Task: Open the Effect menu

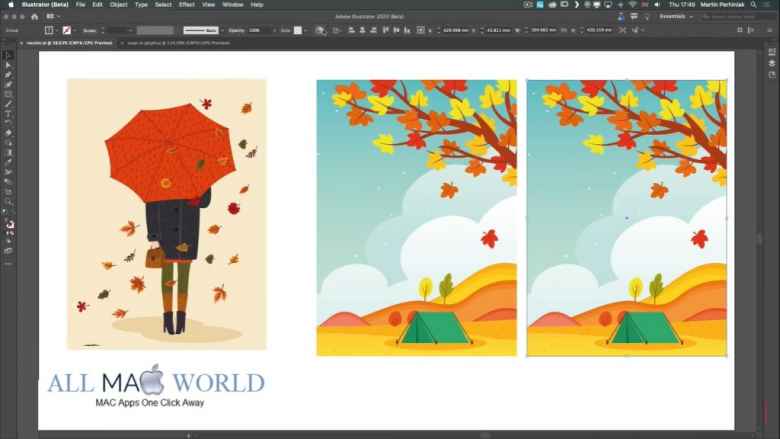Action: pyautogui.click(x=186, y=4)
